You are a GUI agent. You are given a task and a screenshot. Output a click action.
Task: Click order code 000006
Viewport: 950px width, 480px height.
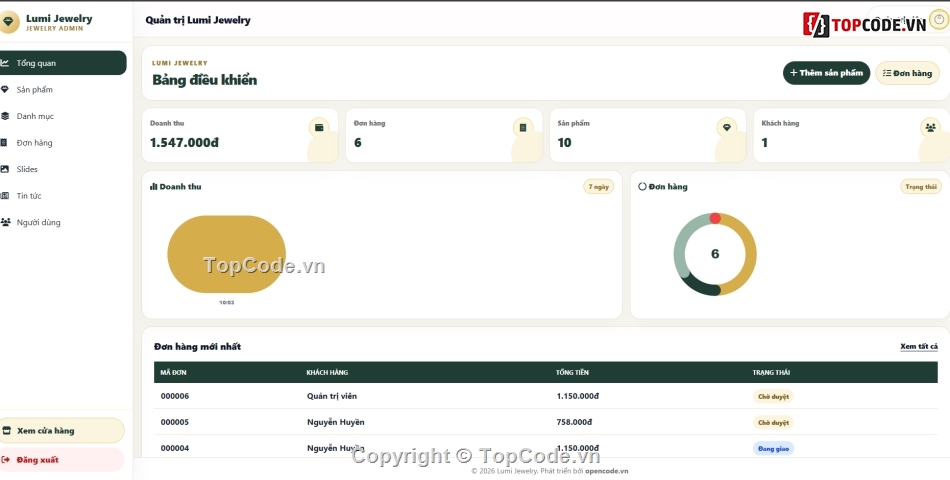174,396
